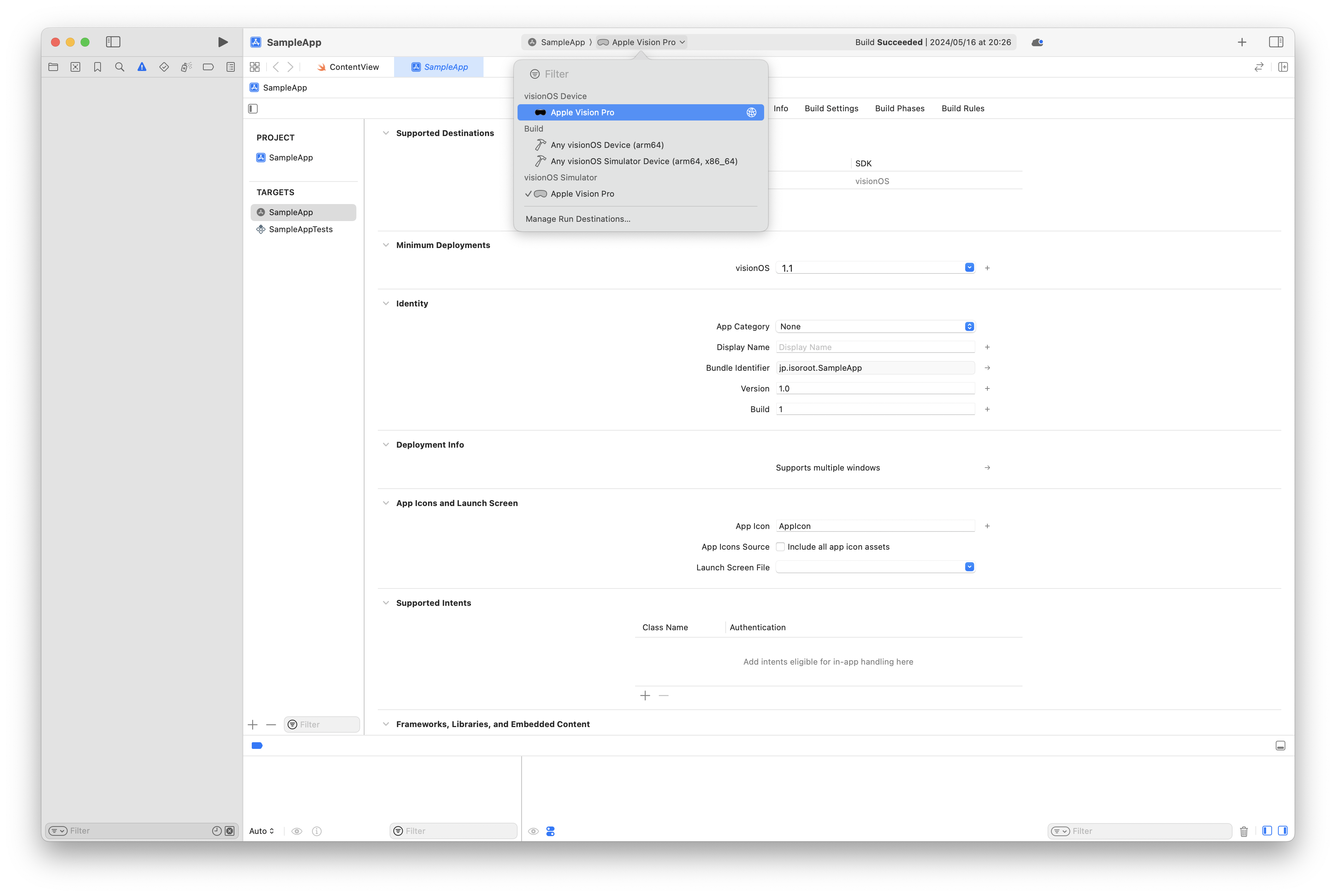Collapse App Icons and Launch Screen section

[x=386, y=503]
